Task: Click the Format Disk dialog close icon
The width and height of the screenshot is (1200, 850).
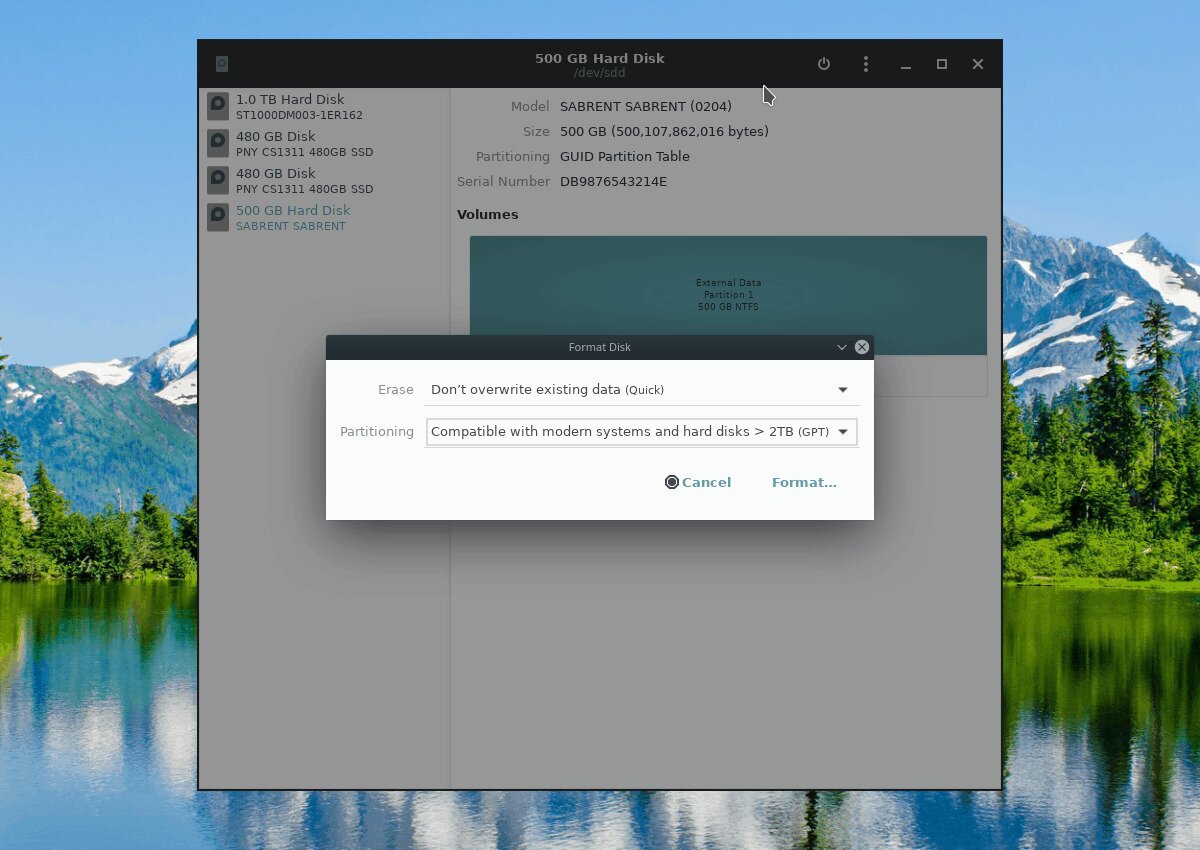Action: click(x=861, y=347)
